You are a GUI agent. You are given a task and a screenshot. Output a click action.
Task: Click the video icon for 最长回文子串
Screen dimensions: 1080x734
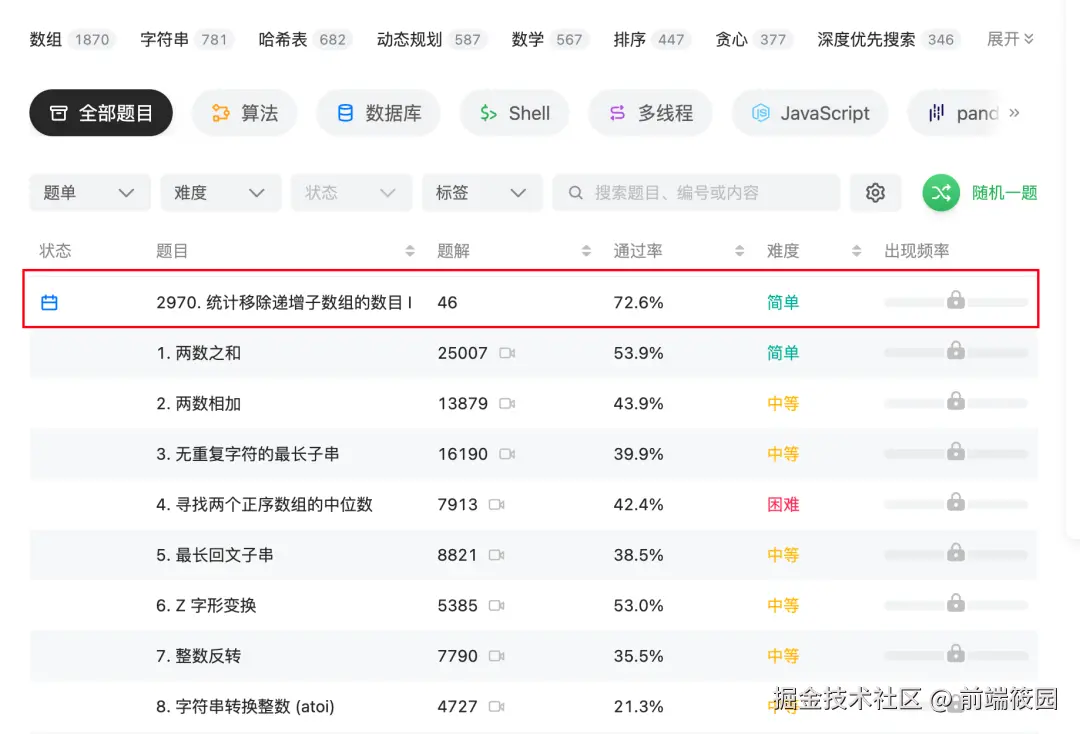[x=497, y=555]
